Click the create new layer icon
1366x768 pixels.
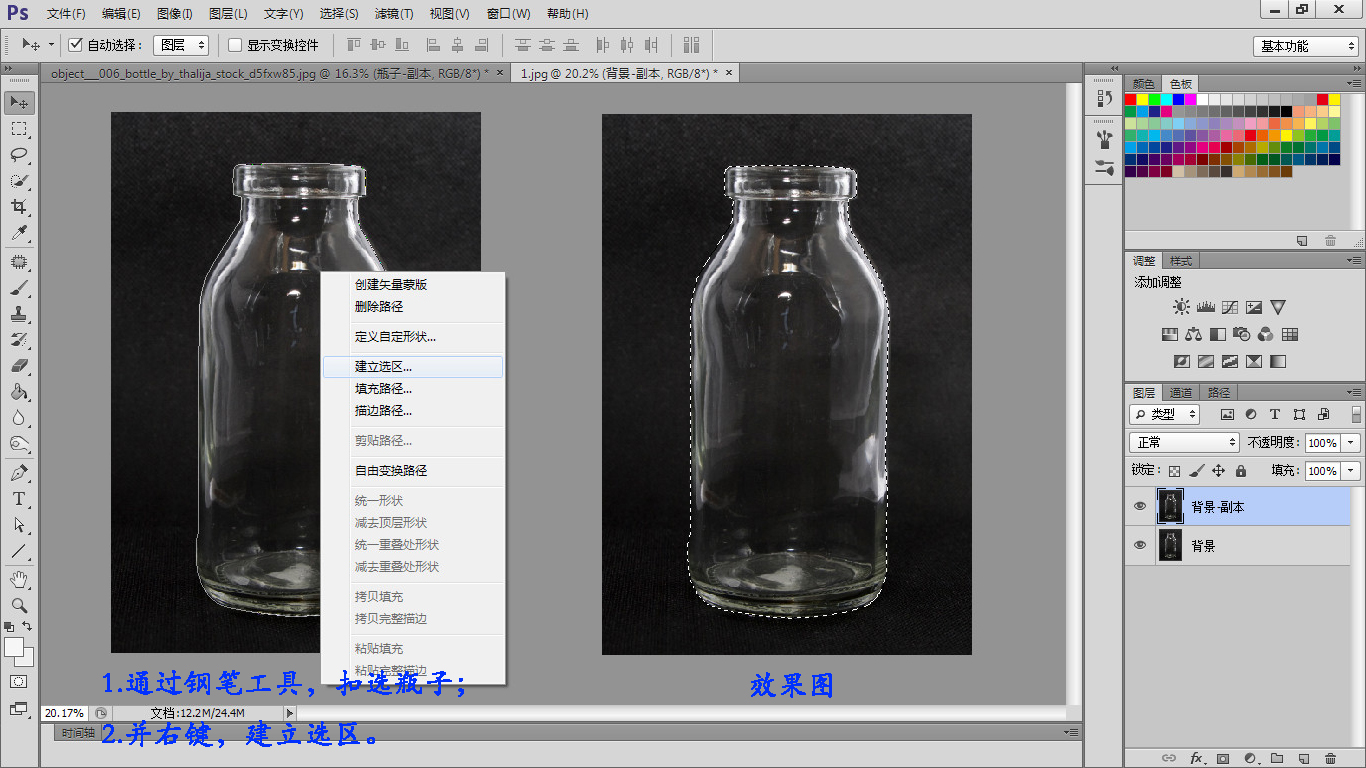1303,759
